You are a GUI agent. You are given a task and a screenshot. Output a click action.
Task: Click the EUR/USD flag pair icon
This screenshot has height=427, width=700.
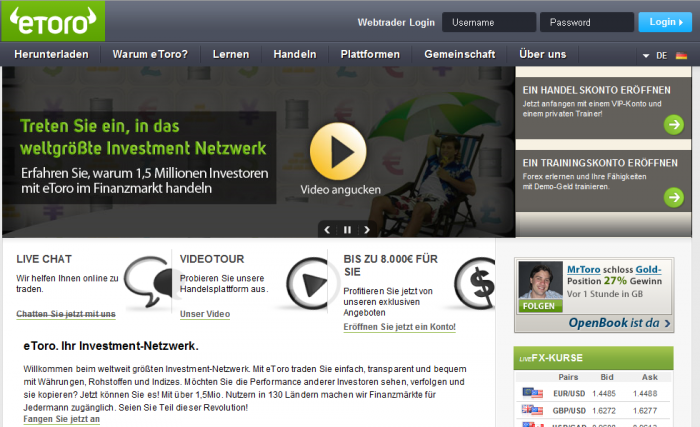click(532, 393)
